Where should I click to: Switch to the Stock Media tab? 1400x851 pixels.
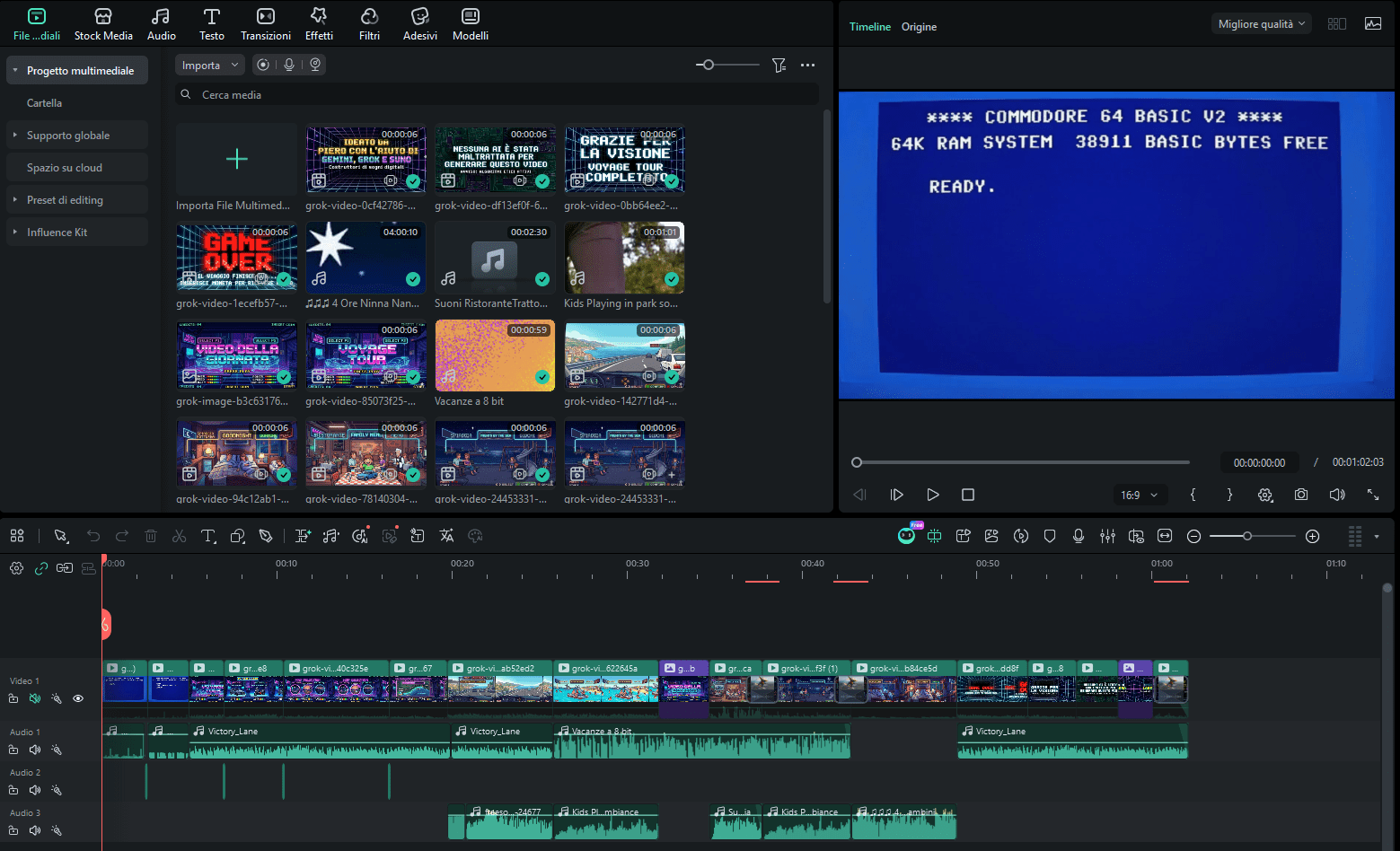point(103,24)
